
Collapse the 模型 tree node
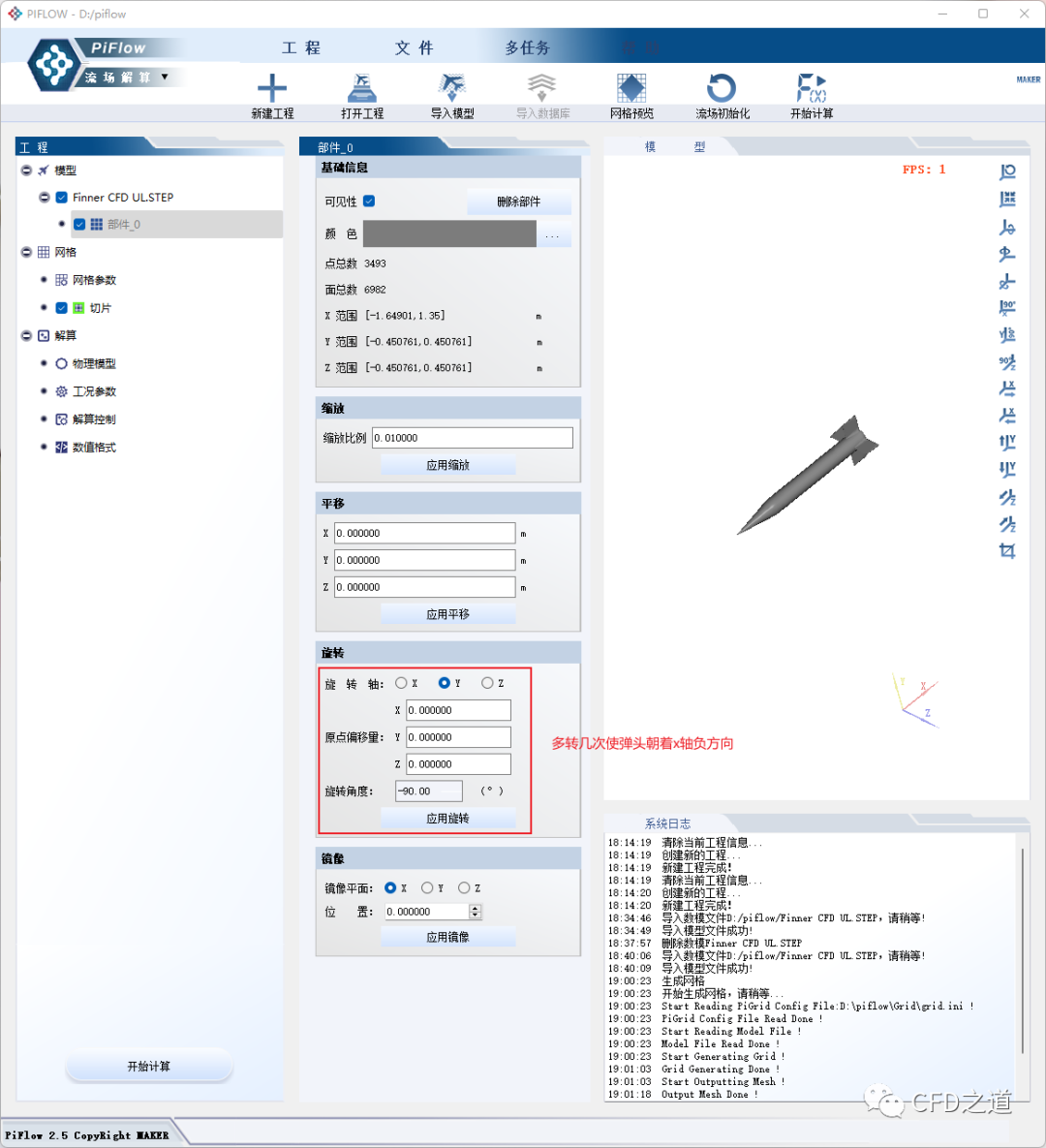point(26,170)
